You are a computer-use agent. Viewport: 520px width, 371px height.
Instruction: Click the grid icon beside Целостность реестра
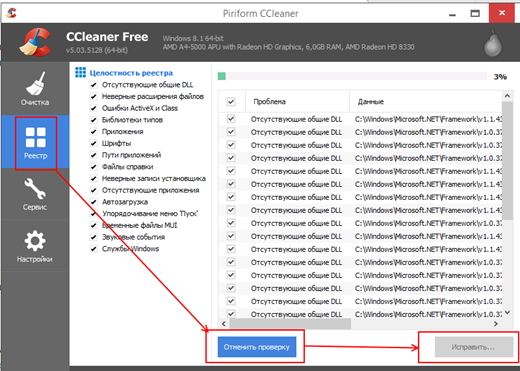(x=80, y=72)
